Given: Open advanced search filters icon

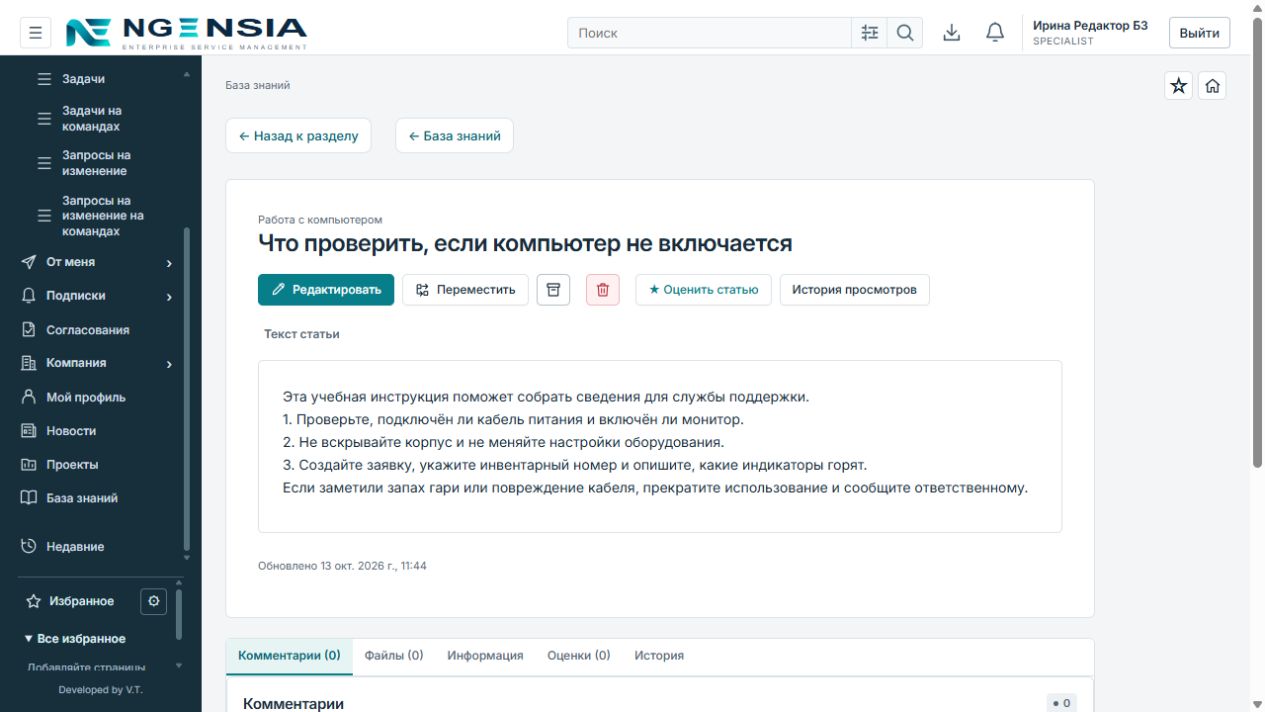Looking at the screenshot, I should (870, 33).
